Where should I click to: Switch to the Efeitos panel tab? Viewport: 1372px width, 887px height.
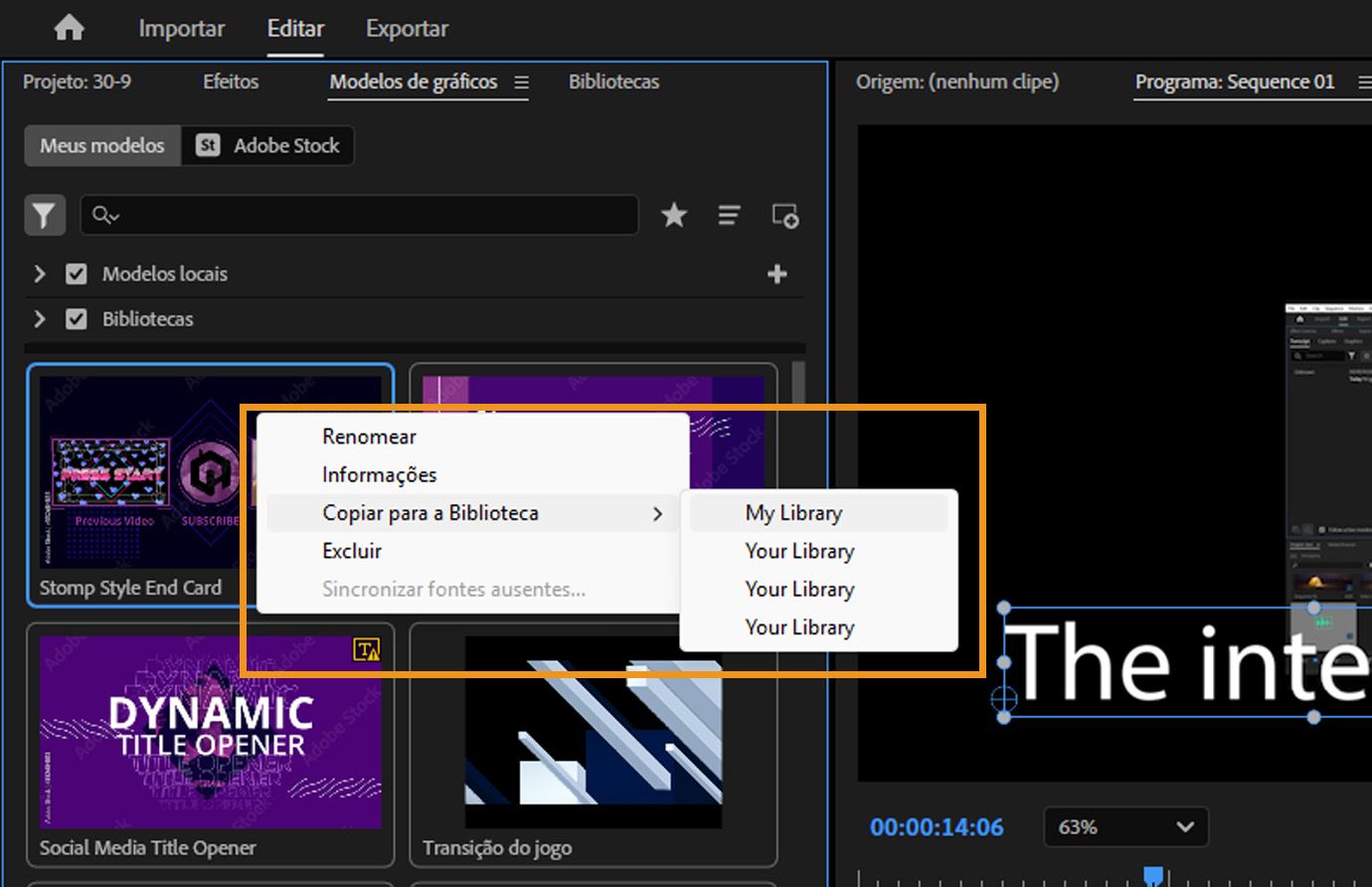click(231, 82)
